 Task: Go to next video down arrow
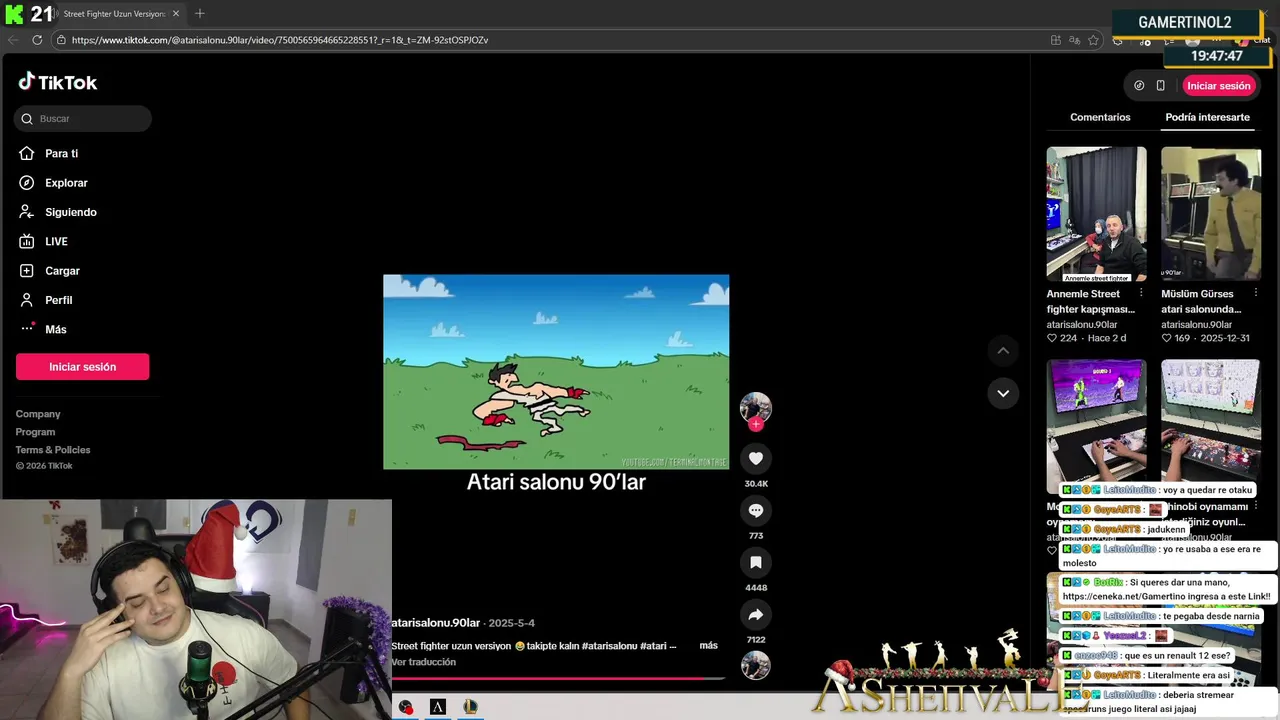[1003, 394]
